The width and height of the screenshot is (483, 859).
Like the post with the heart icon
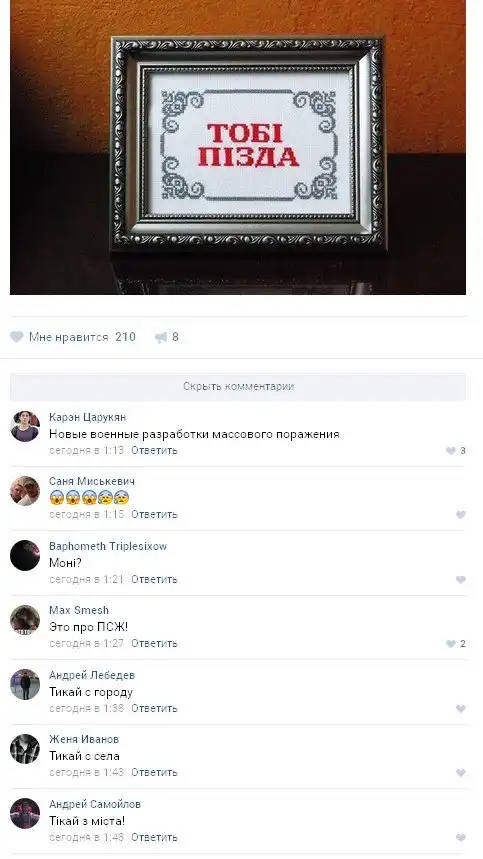(x=17, y=337)
